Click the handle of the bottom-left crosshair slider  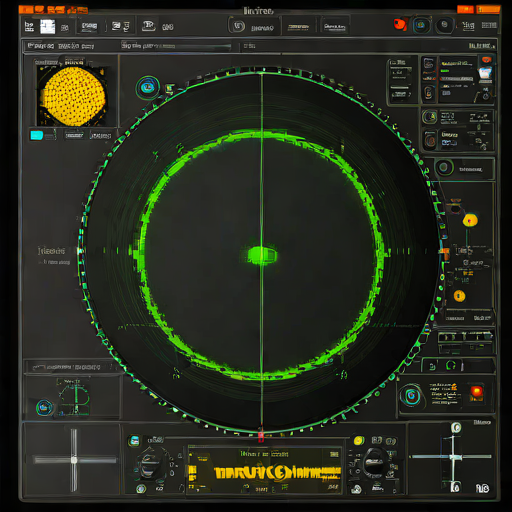tap(74, 460)
